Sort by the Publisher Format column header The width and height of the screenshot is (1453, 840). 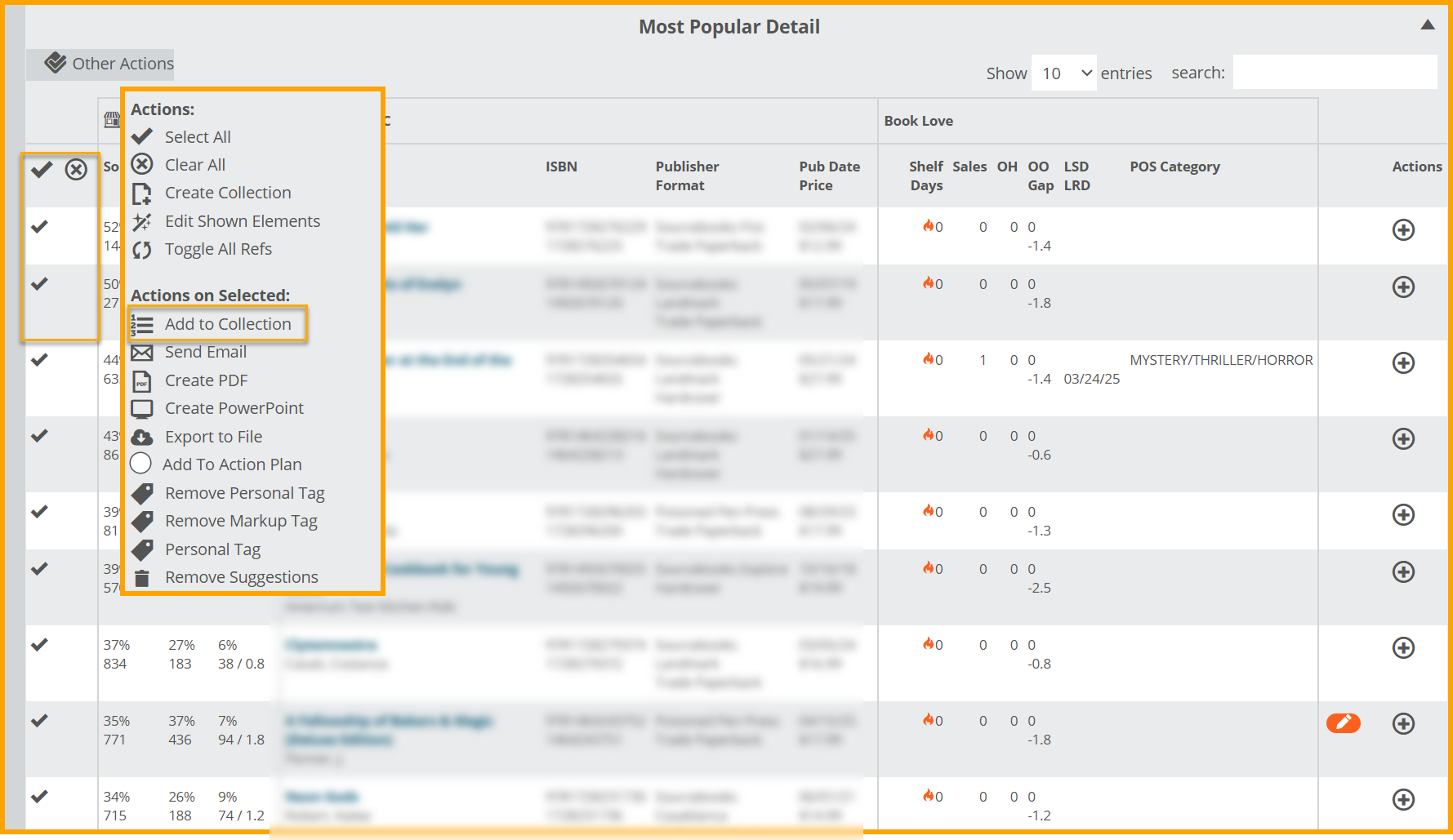point(687,176)
